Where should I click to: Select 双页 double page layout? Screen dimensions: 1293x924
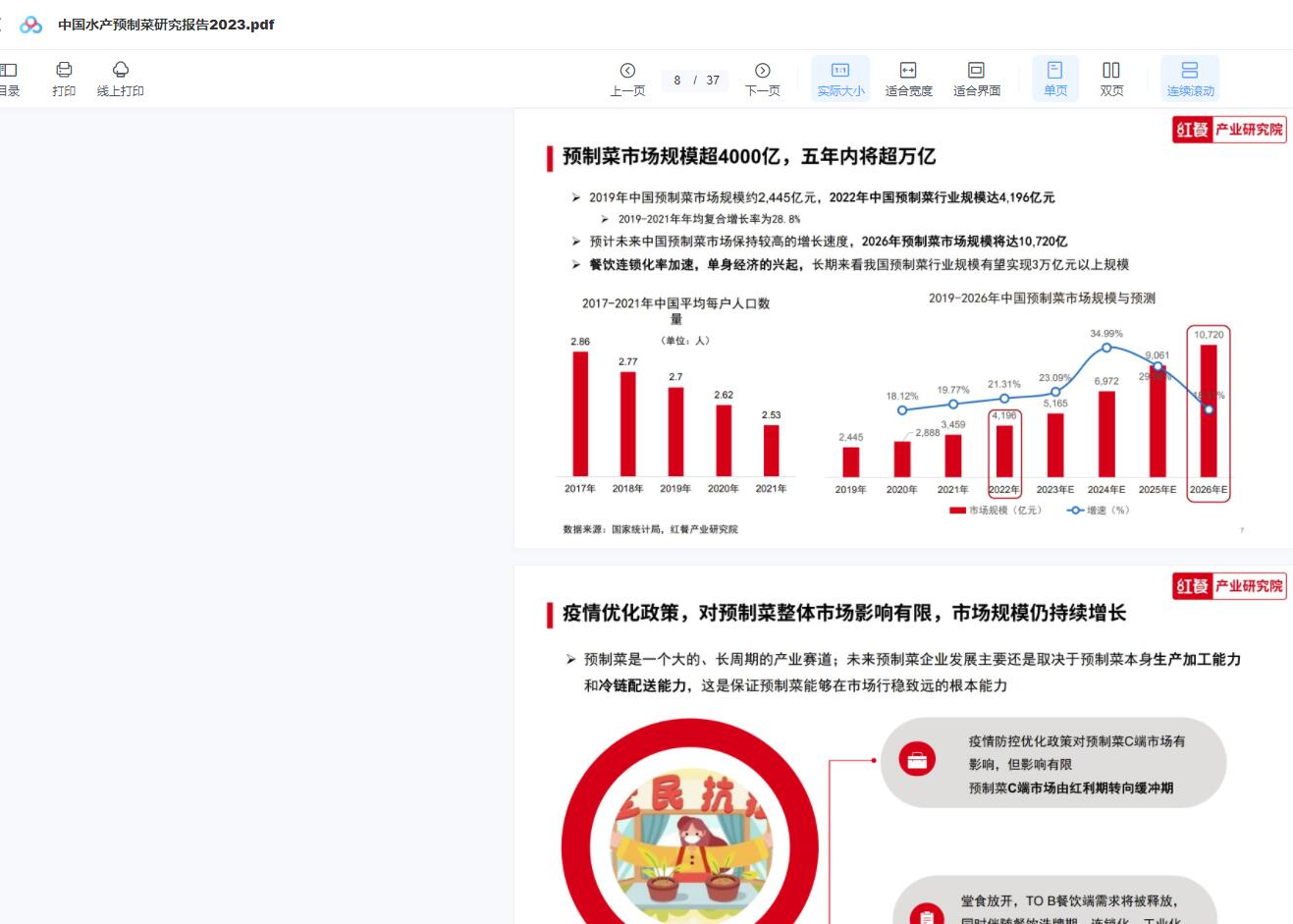click(1111, 79)
